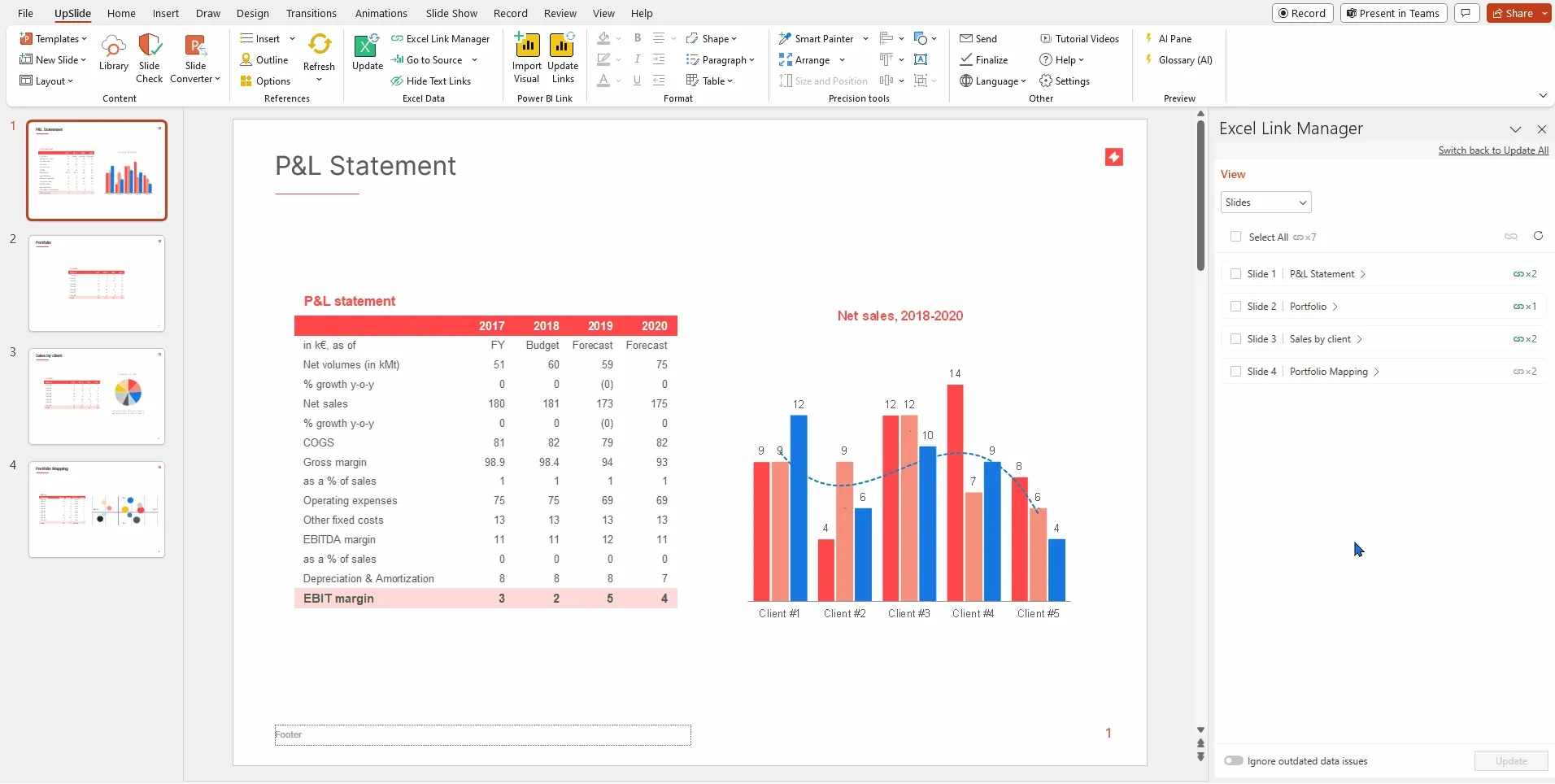The width and height of the screenshot is (1555, 784).
Task: Close the Excel Link Manager pane
Action: click(1541, 129)
